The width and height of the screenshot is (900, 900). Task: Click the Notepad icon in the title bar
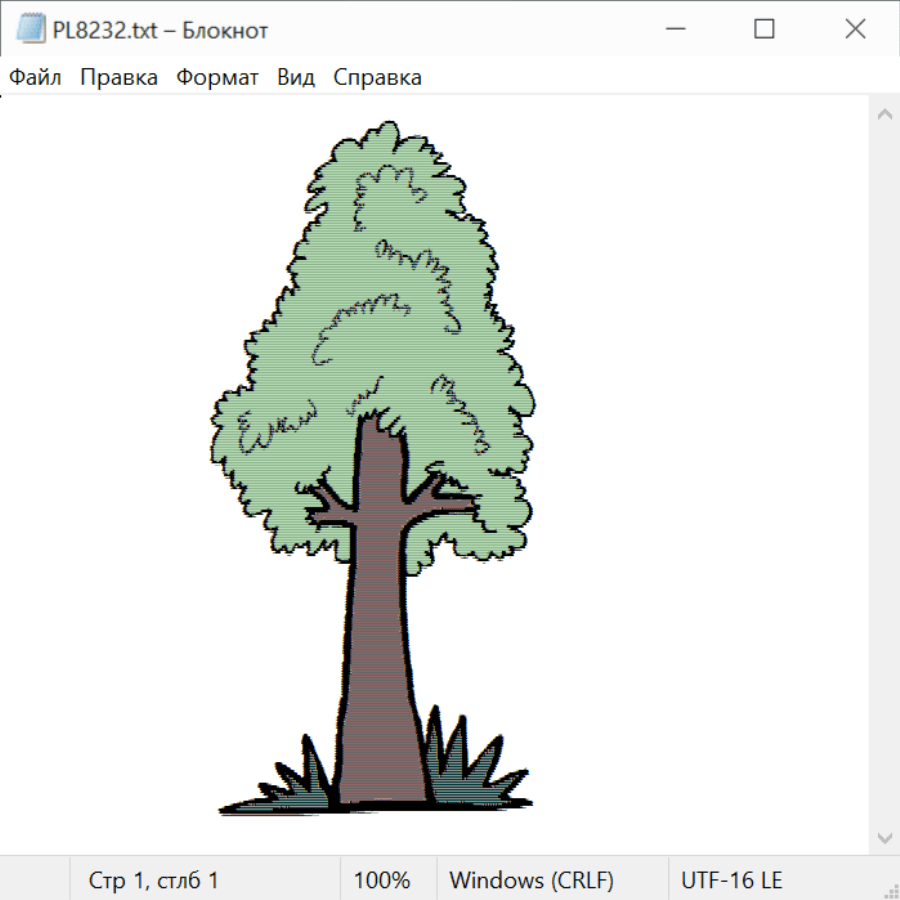pyautogui.click(x=31, y=30)
